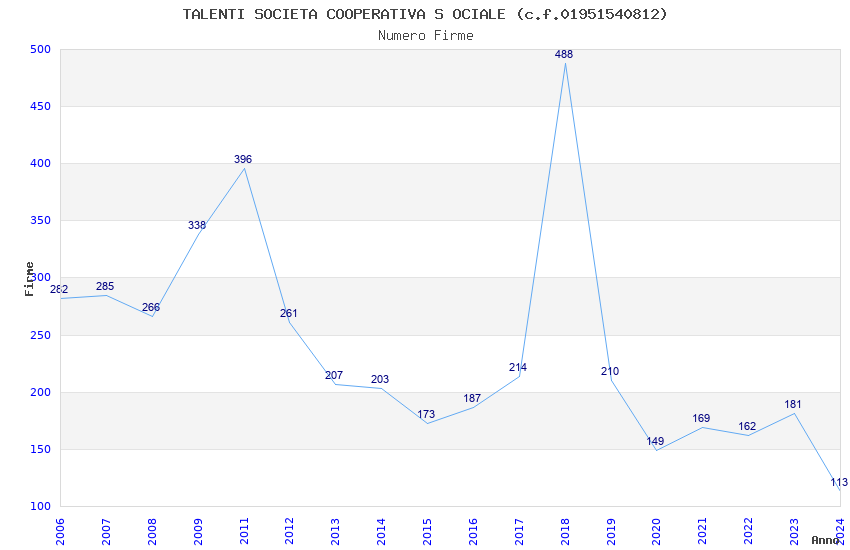Click the x-axis year label 2006
Image resolution: width=850 pixels, height=550 pixels.
[60, 532]
